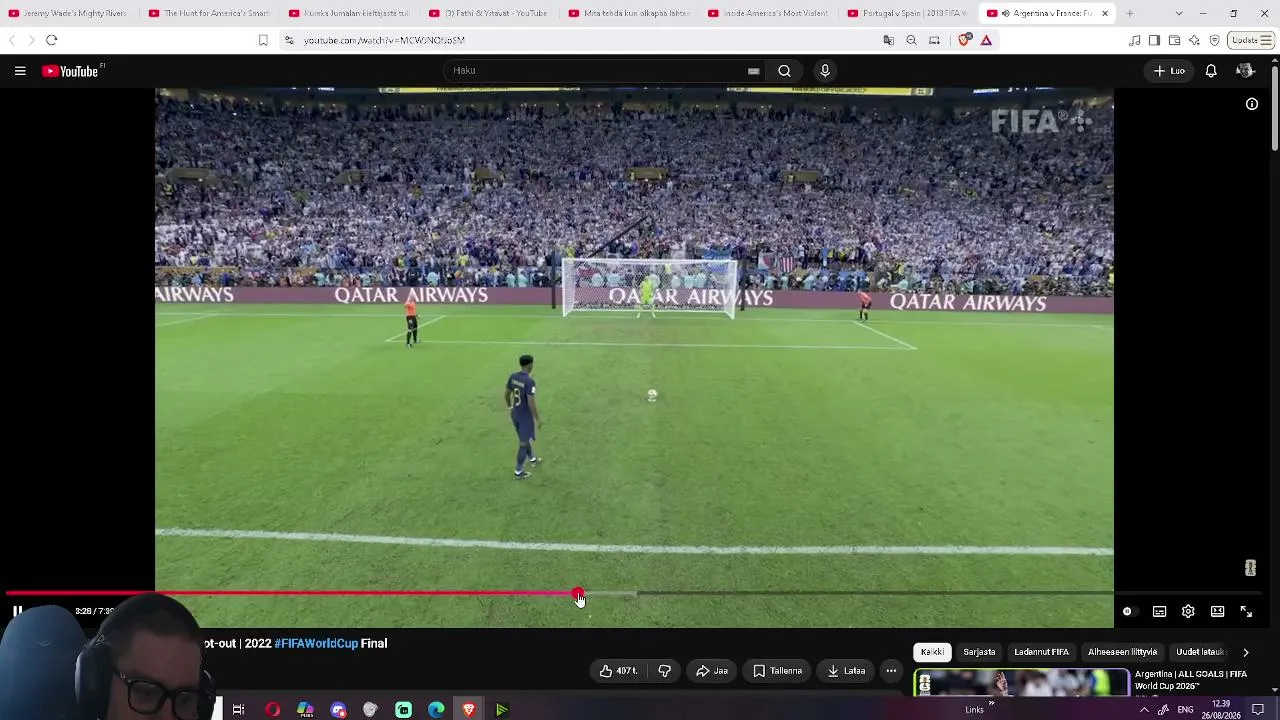Image resolution: width=1280 pixels, height=720 pixels.
Task: Expand the tab search dropdown arrow
Action: 1179,13
